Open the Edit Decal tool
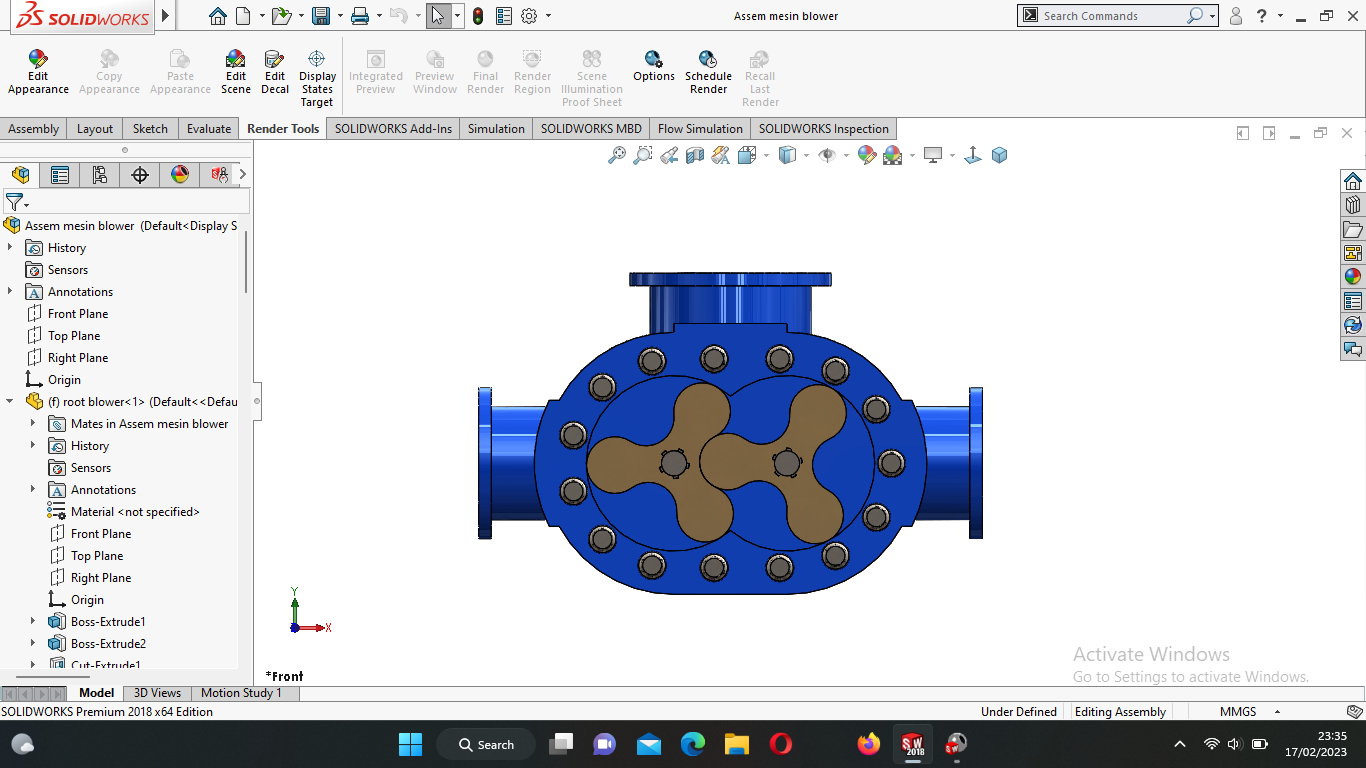Image resolution: width=1366 pixels, height=768 pixels. click(x=275, y=73)
